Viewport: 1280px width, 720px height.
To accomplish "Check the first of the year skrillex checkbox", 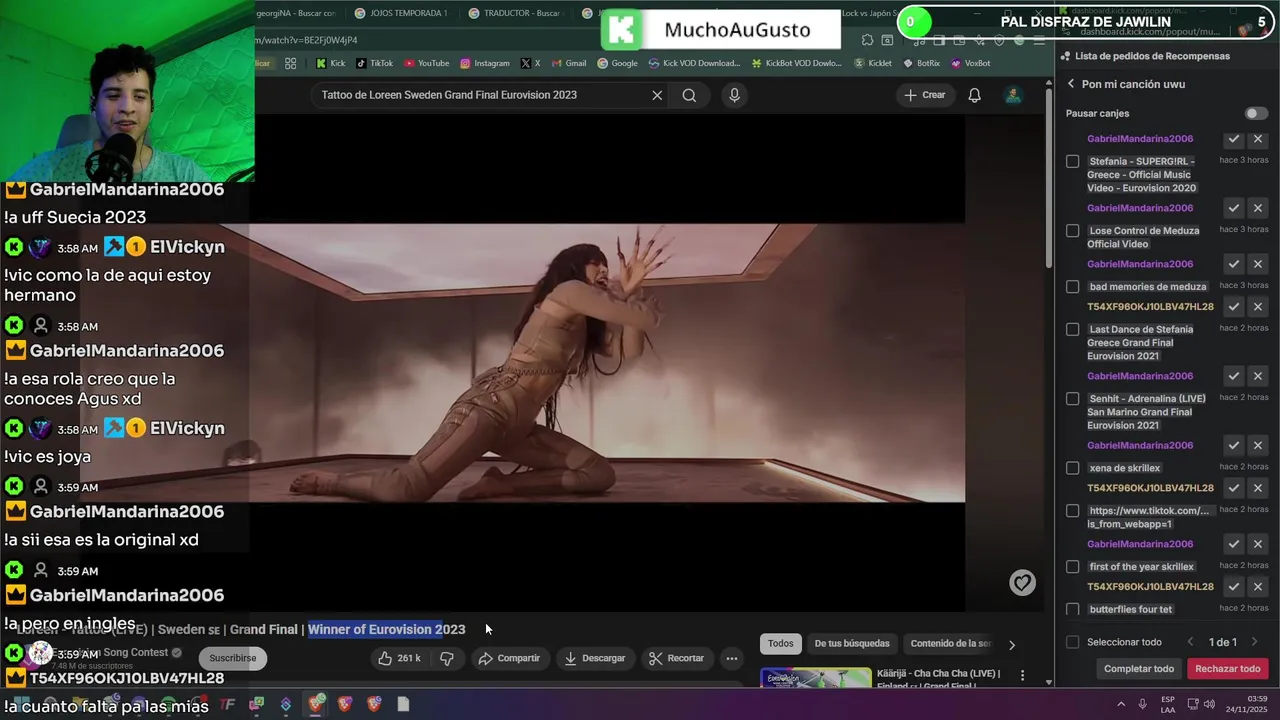I will pyautogui.click(x=1072, y=567).
